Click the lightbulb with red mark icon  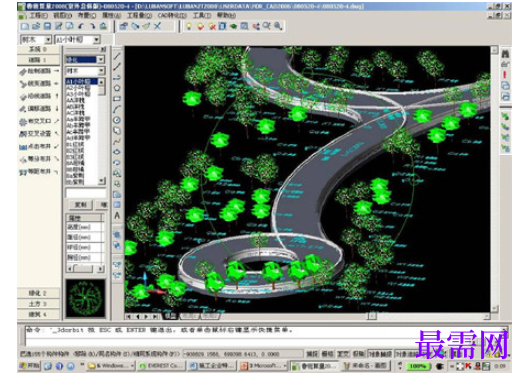click(x=200, y=26)
